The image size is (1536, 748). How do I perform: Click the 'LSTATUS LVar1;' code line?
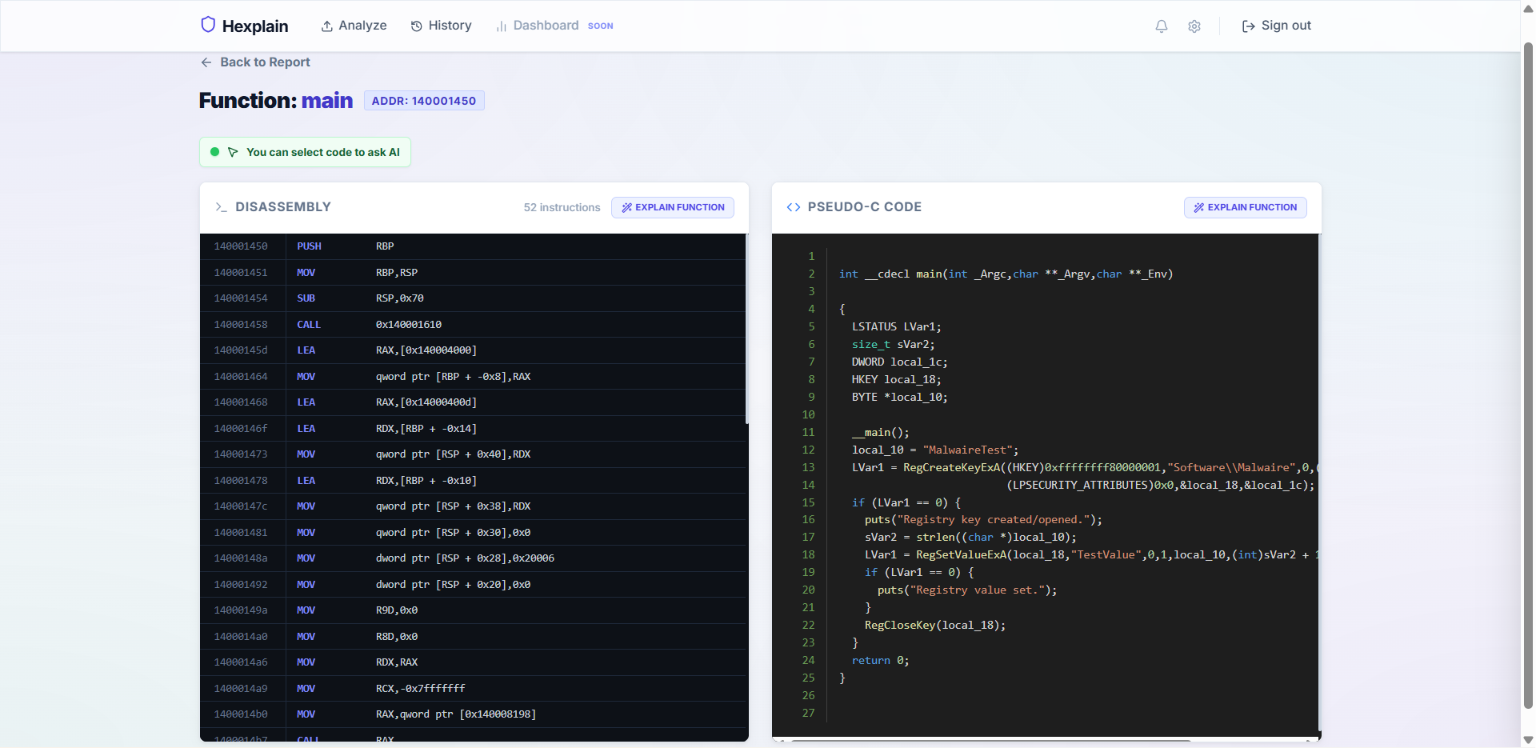[x=897, y=326]
